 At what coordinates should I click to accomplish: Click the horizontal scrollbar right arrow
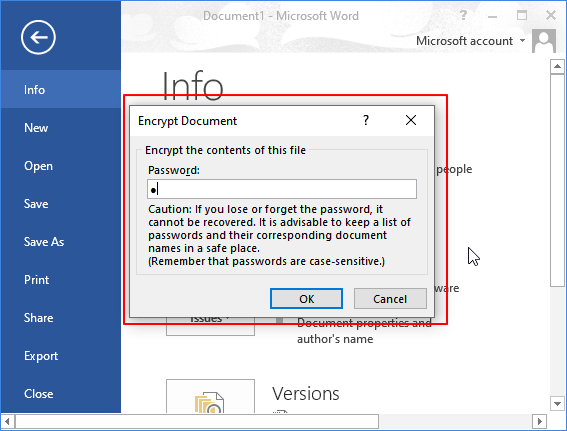pos(540,421)
